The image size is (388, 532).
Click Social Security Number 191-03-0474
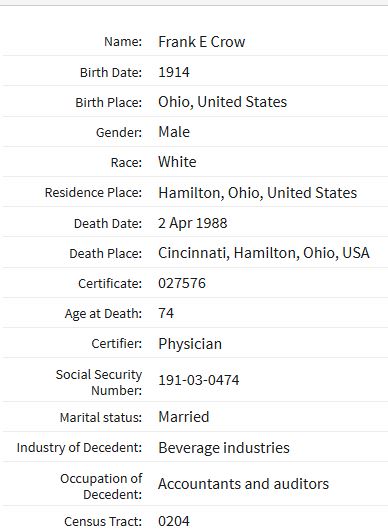click(199, 380)
